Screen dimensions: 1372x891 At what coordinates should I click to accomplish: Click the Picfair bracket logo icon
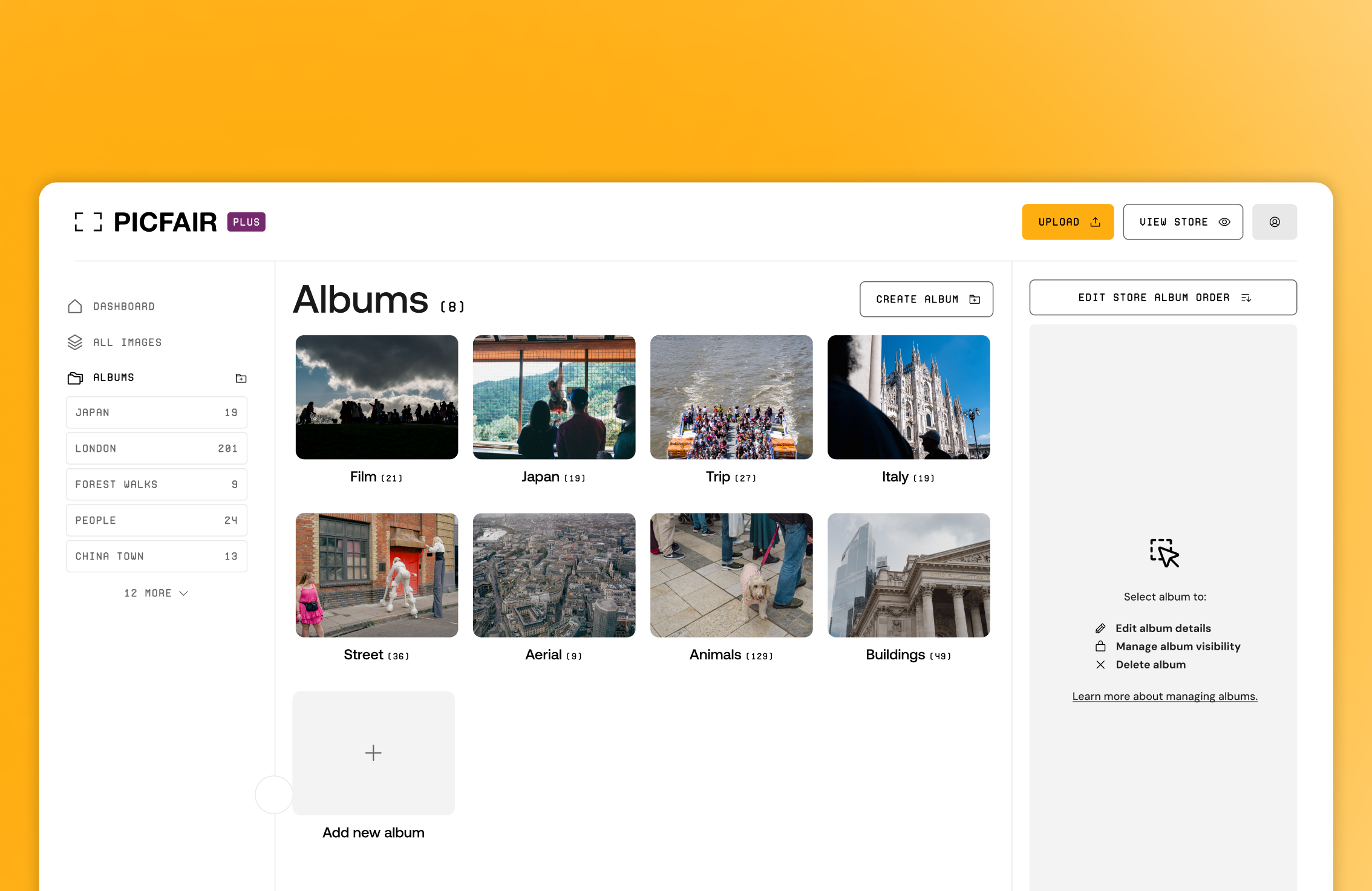[x=88, y=222]
